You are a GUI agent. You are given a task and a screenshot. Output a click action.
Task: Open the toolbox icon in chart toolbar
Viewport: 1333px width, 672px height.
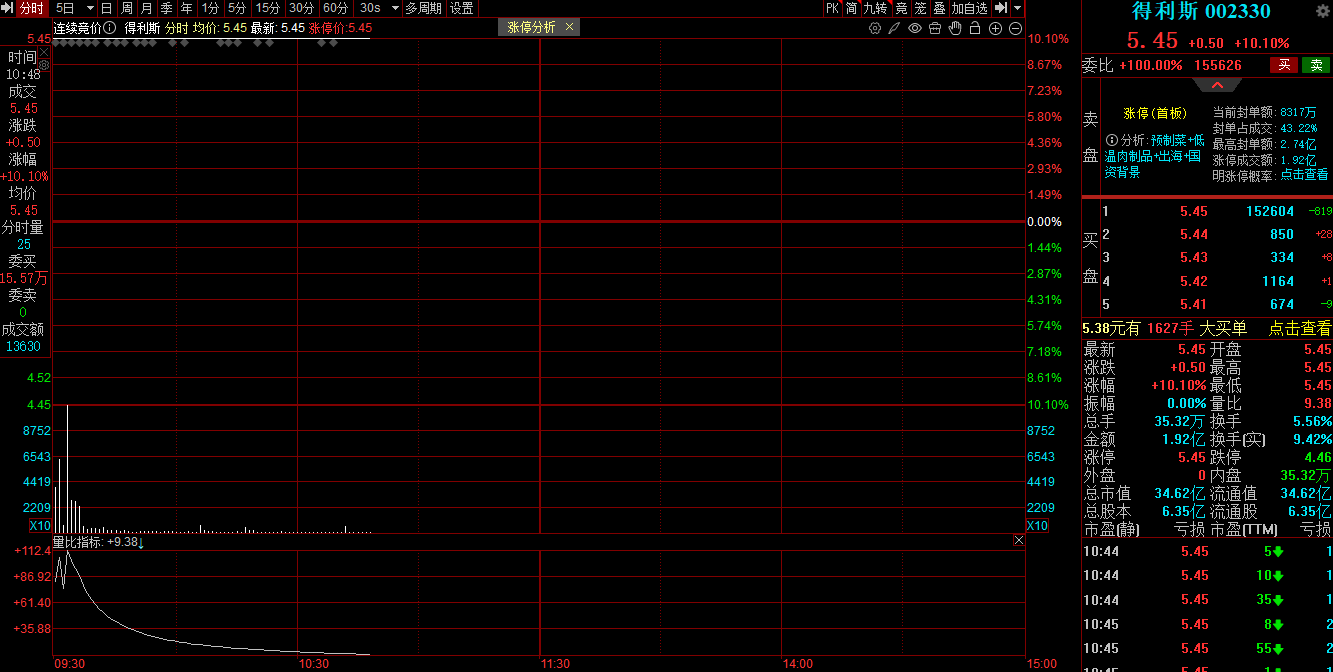click(935, 28)
